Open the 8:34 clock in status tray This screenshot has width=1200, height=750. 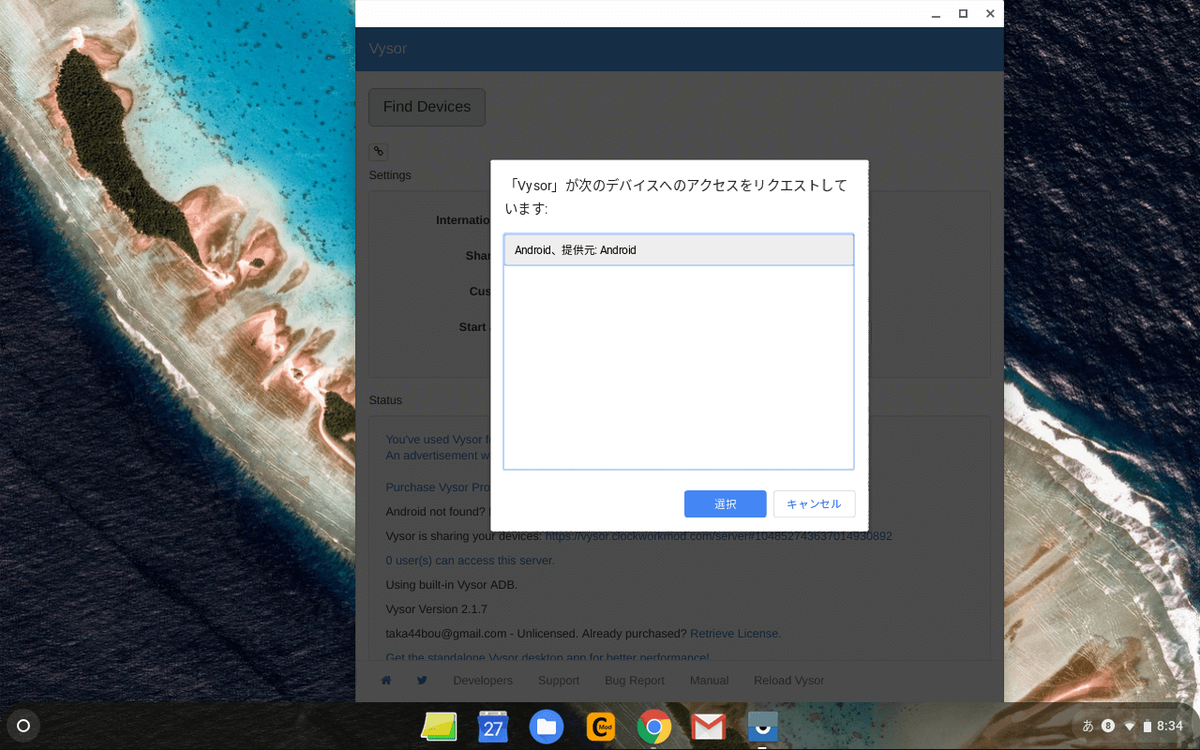1169,726
